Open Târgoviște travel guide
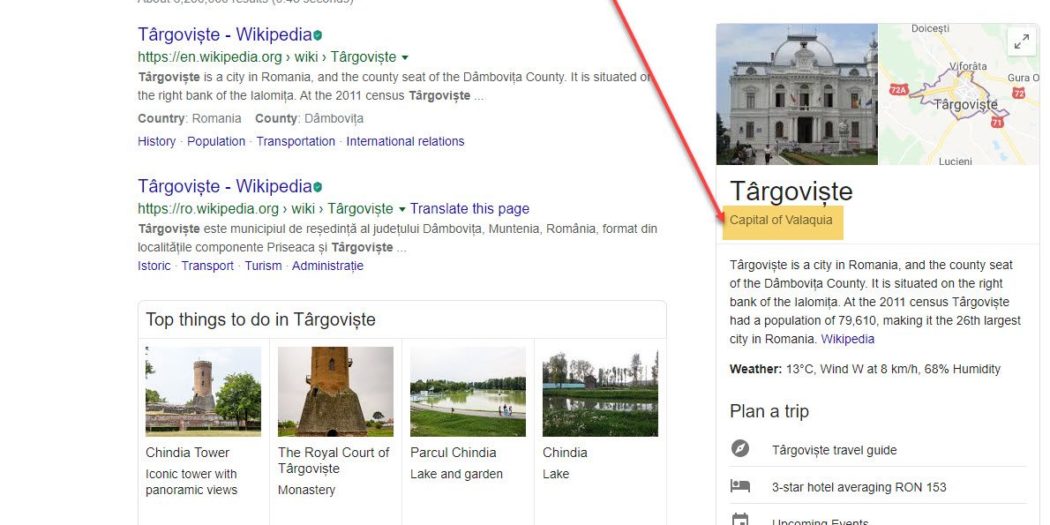Viewport: 1050px width, 525px height. (x=834, y=450)
